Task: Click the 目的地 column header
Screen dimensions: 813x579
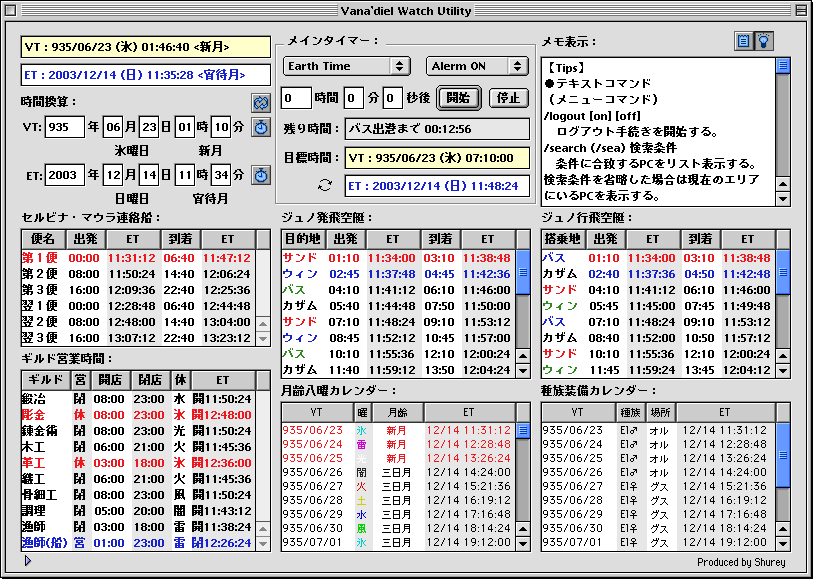Action: point(303,239)
